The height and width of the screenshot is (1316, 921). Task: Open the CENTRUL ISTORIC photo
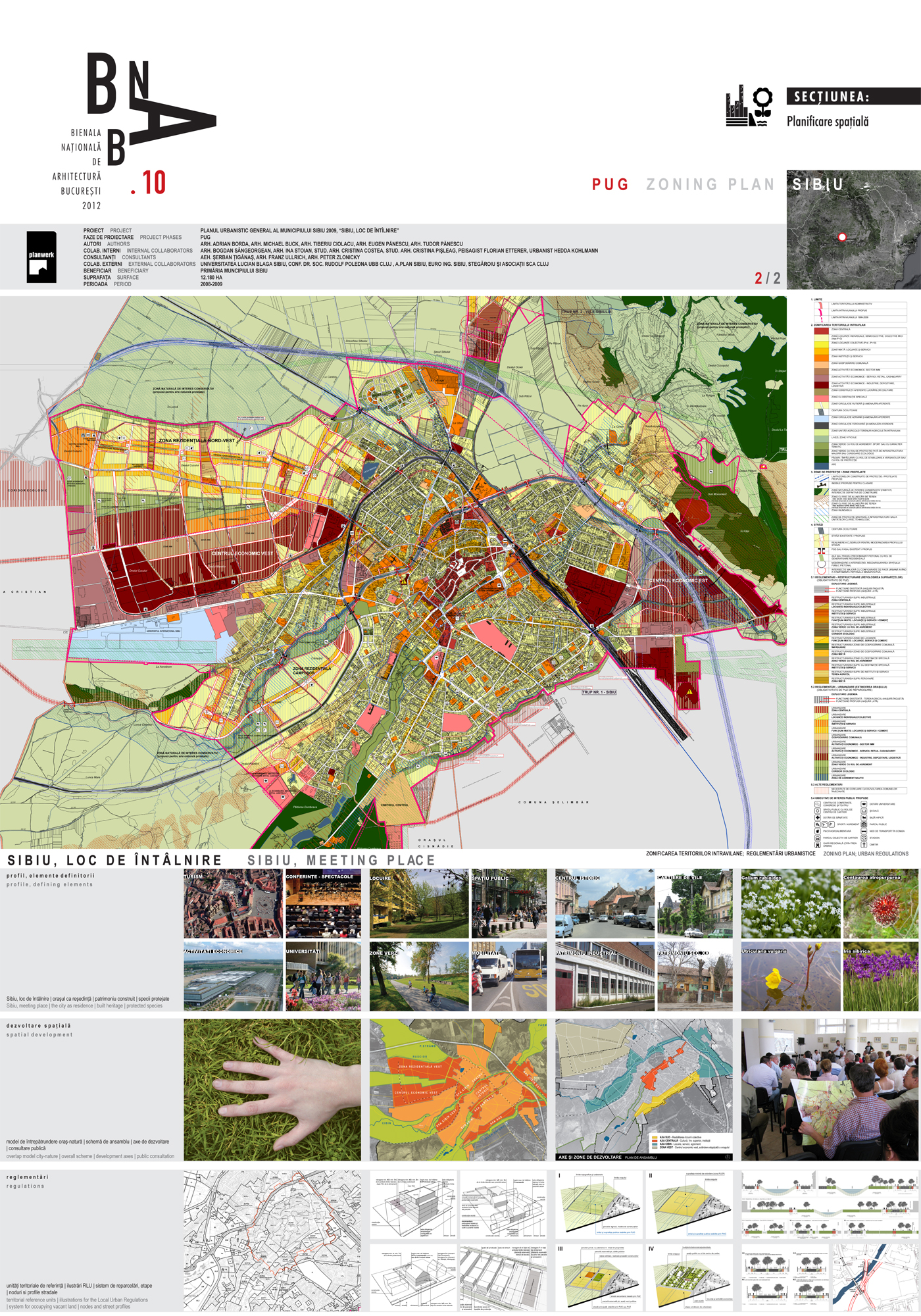tap(605, 903)
